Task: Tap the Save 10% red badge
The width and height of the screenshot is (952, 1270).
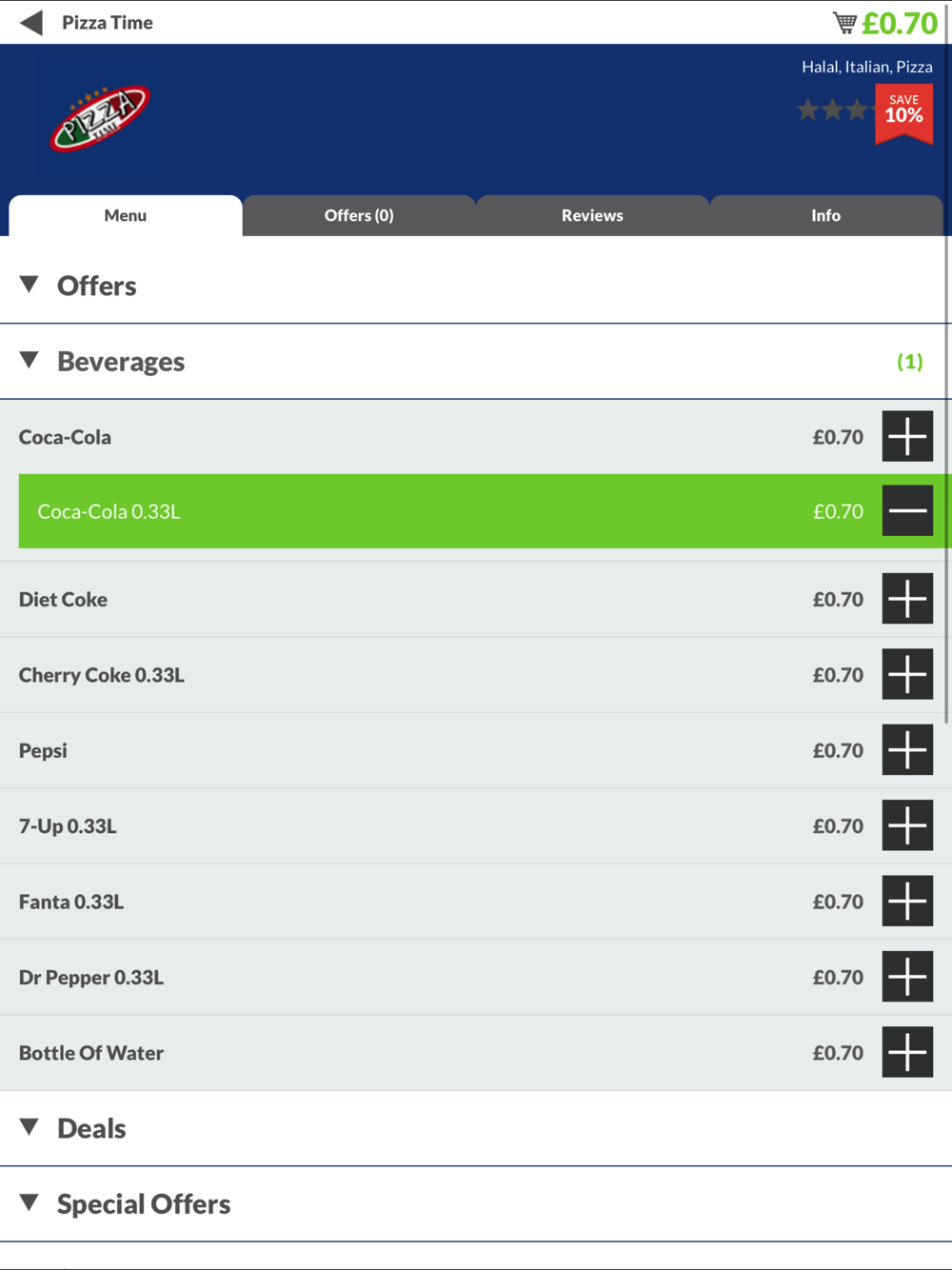Action: [x=903, y=113]
